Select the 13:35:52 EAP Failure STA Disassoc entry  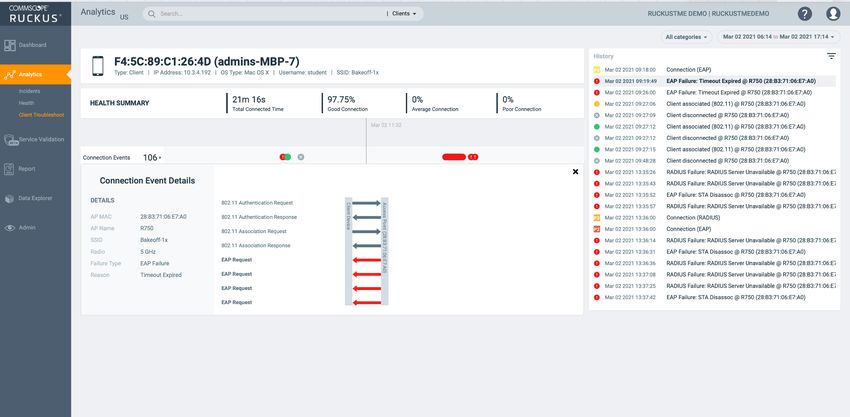coord(714,195)
